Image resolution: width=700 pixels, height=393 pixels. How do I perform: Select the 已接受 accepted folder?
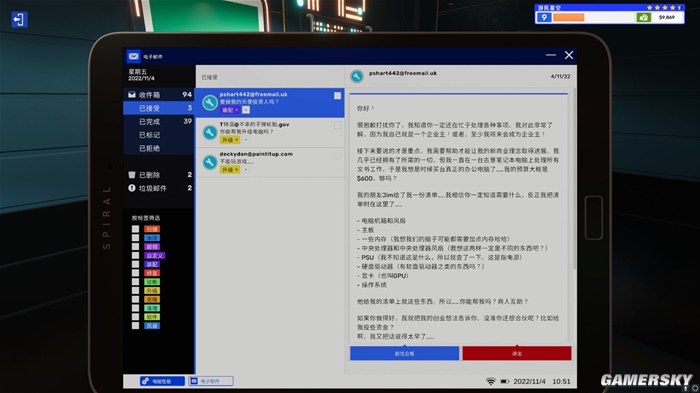(x=158, y=108)
